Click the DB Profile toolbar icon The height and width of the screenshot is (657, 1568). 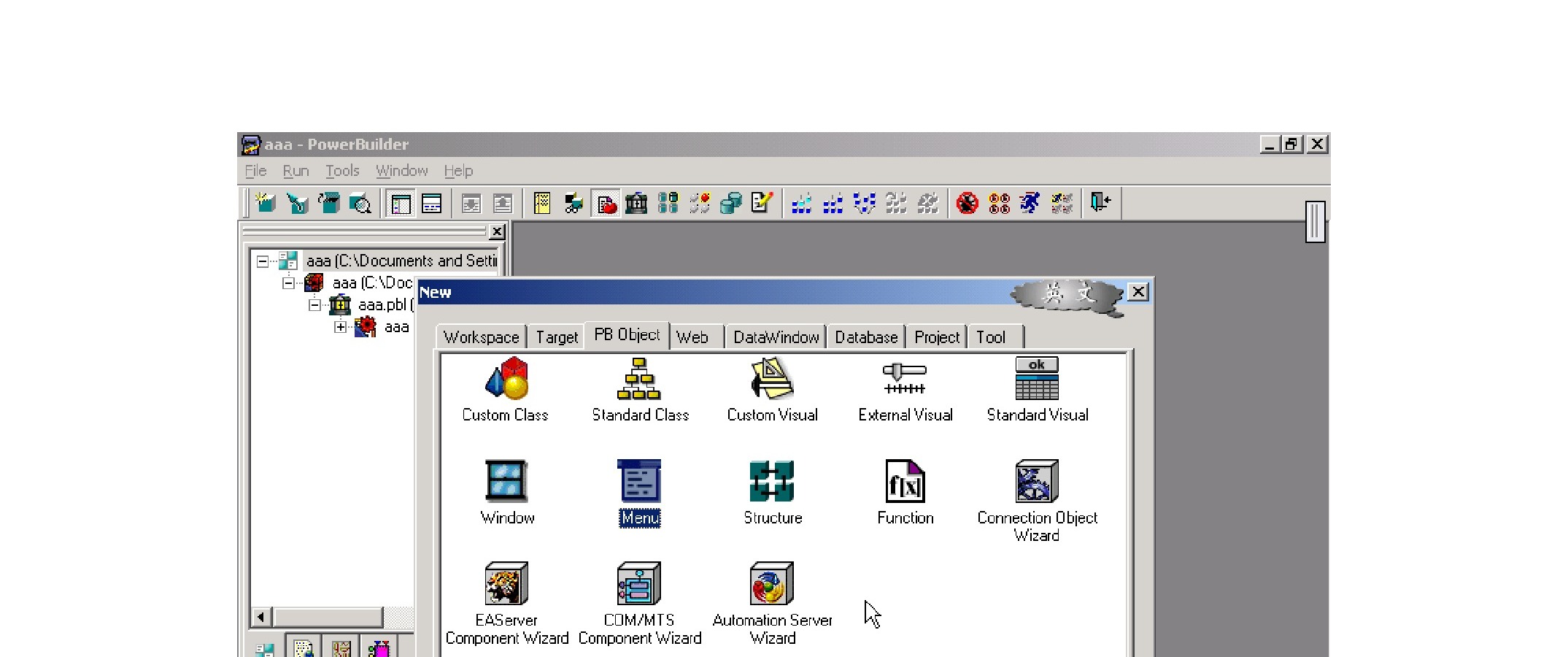[668, 203]
